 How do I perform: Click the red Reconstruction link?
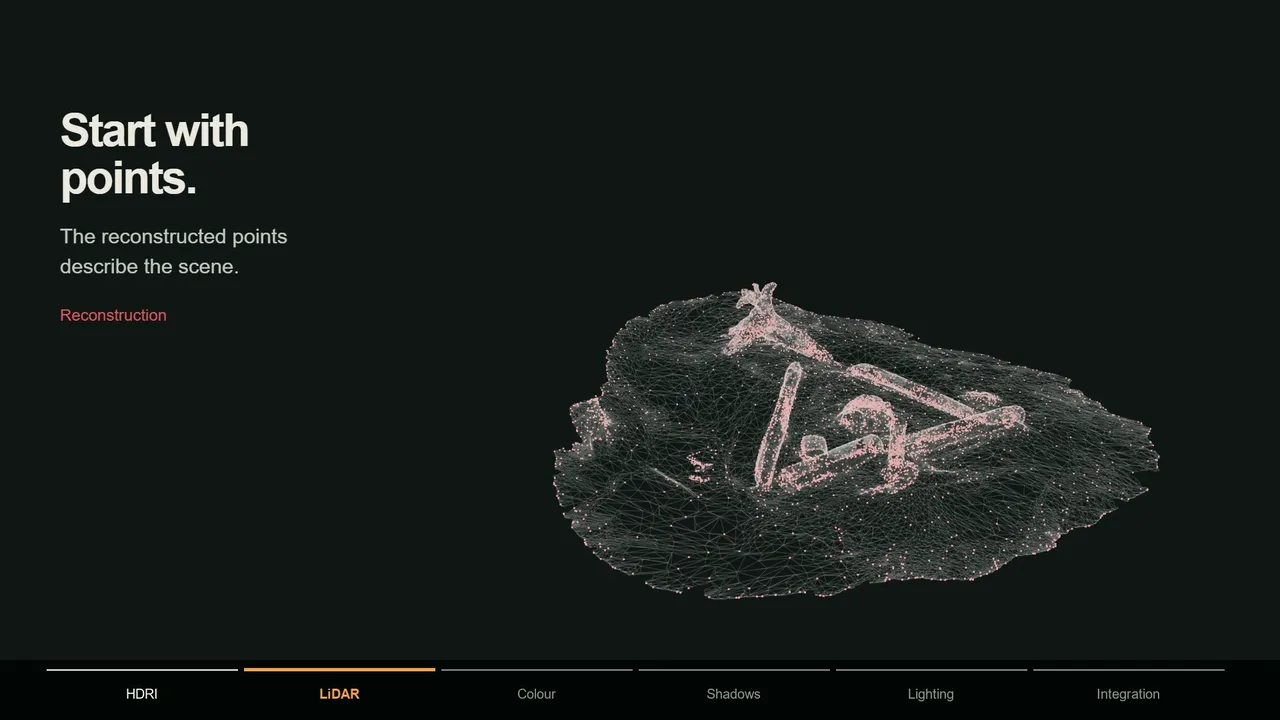point(113,315)
